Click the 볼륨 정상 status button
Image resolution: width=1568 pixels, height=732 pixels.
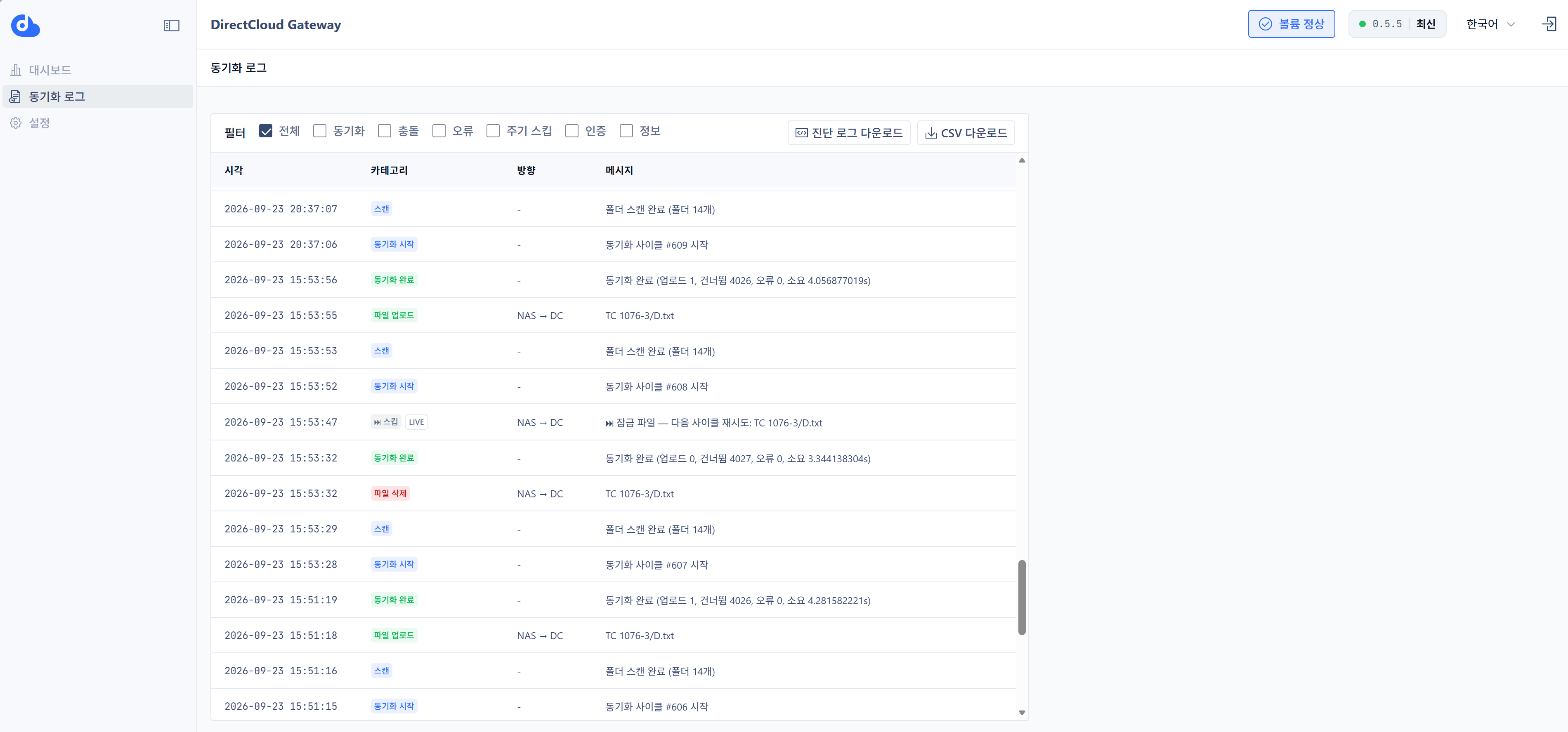click(1291, 24)
